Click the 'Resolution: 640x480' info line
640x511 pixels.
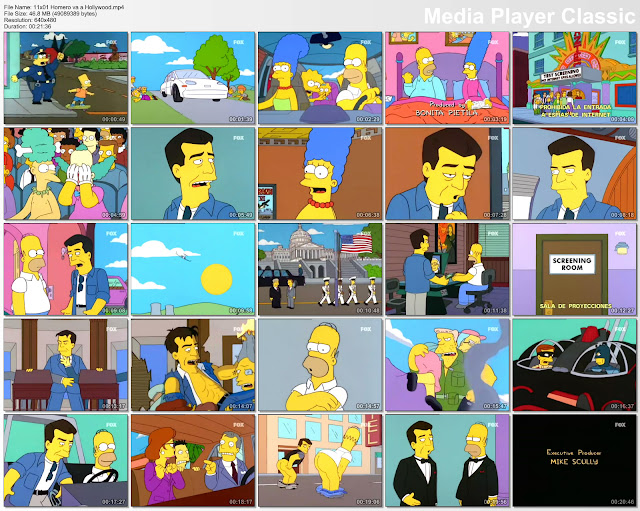[30, 20]
